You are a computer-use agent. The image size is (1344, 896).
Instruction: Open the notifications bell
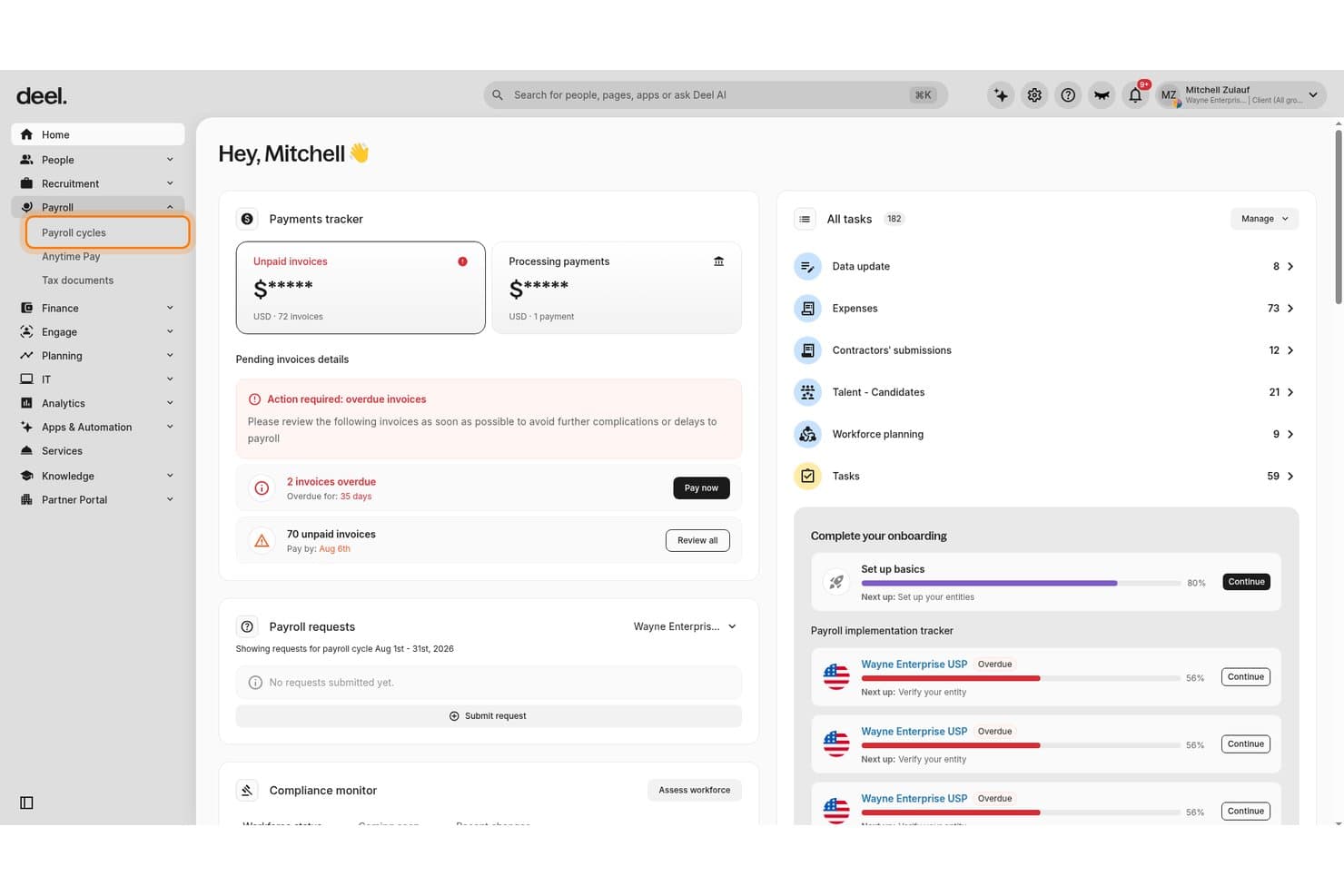click(x=1135, y=95)
